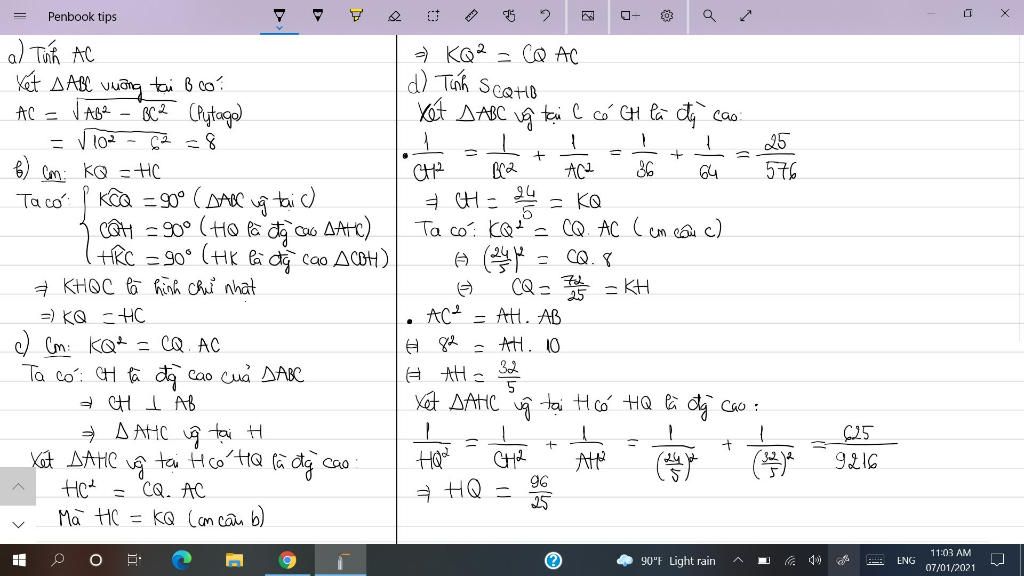Open the hamburger navigation menu
The image size is (1024, 576).
click(20, 16)
